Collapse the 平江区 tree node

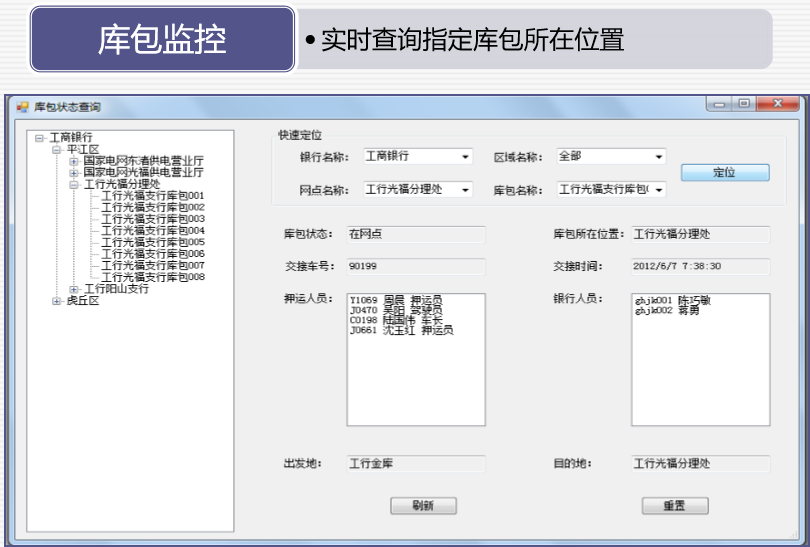tap(56, 150)
